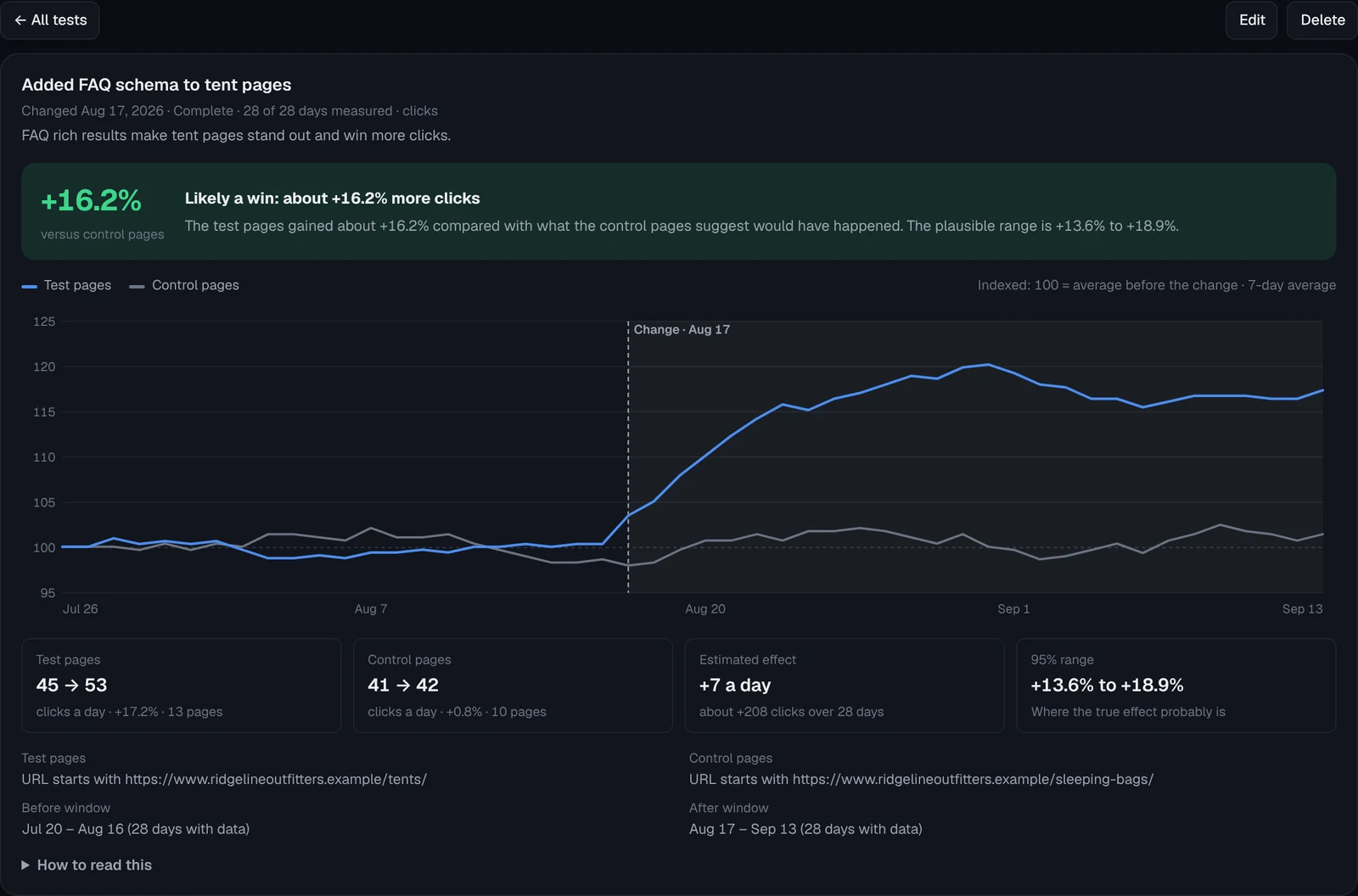This screenshot has height=896, width=1358.
Task: Click the Edit button
Action: click(1251, 20)
